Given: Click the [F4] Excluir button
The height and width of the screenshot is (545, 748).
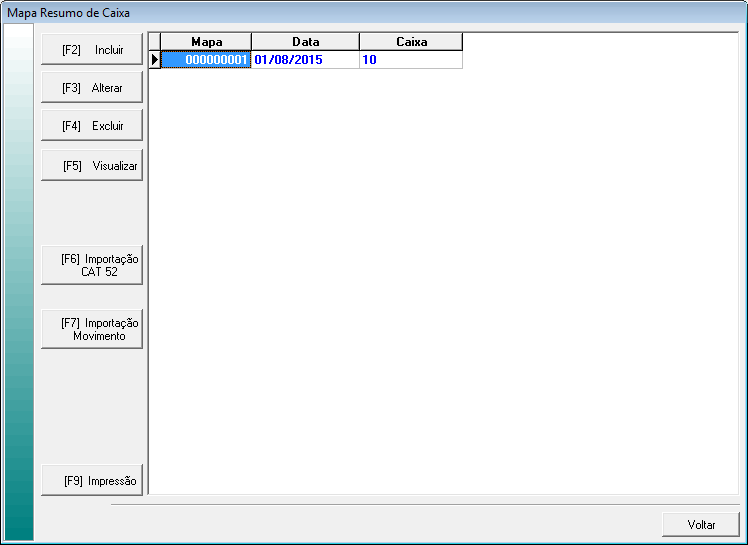Looking at the screenshot, I should click(x=92, y=126).
